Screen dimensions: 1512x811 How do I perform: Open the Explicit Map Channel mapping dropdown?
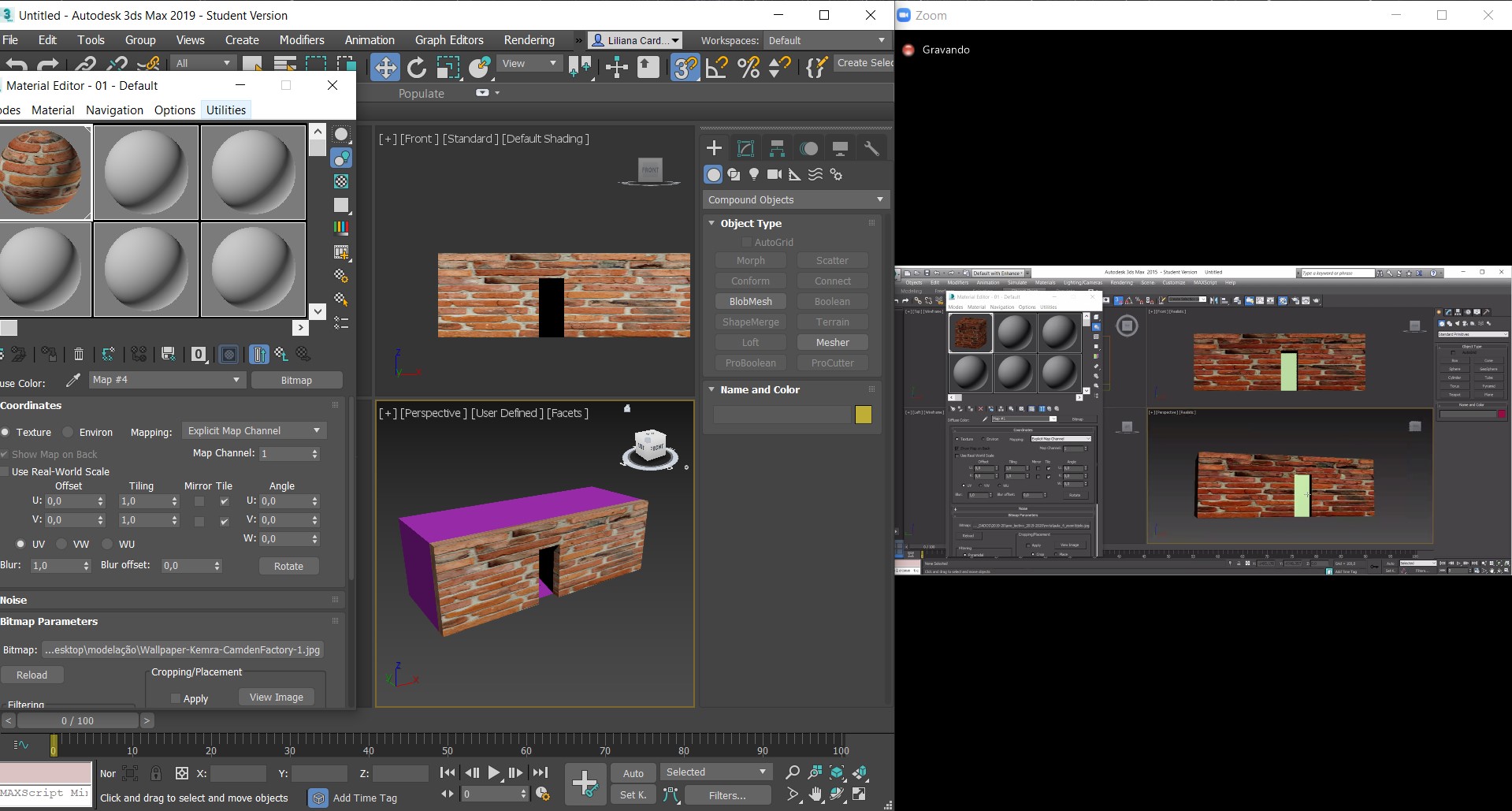click(254, 430)
